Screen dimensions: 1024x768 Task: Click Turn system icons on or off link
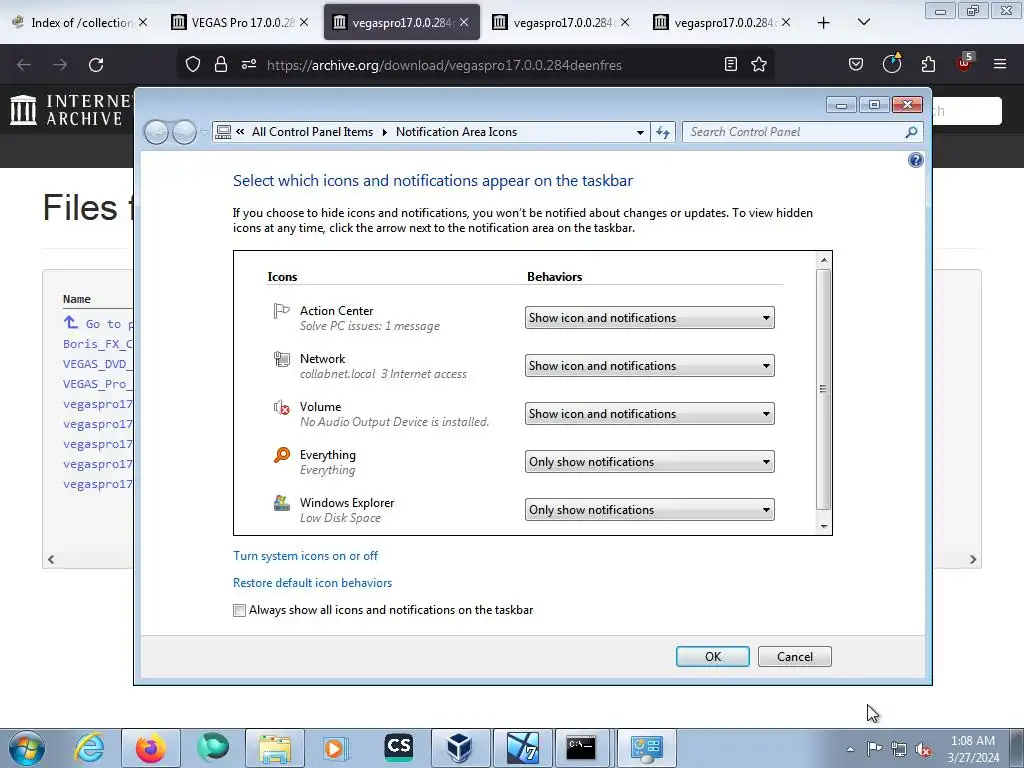pyautogui.click(x=305, y=556)
